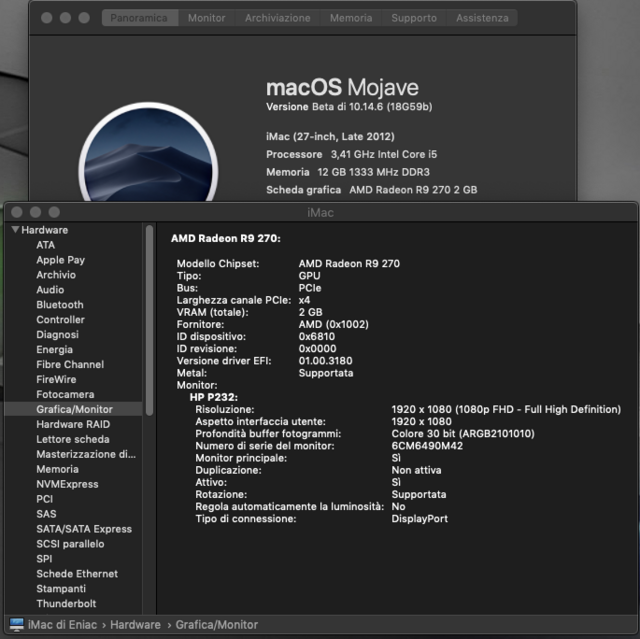Viewport: 640px width, 639px height.
Task: Click the ID dispositivo value 0x6810
Action: click(317, 337)
